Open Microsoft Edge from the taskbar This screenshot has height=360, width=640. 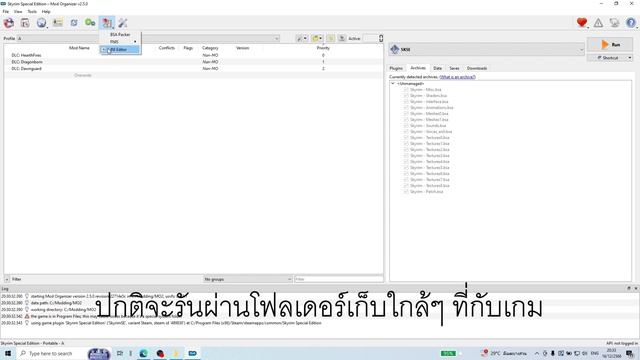coord(144,353)
